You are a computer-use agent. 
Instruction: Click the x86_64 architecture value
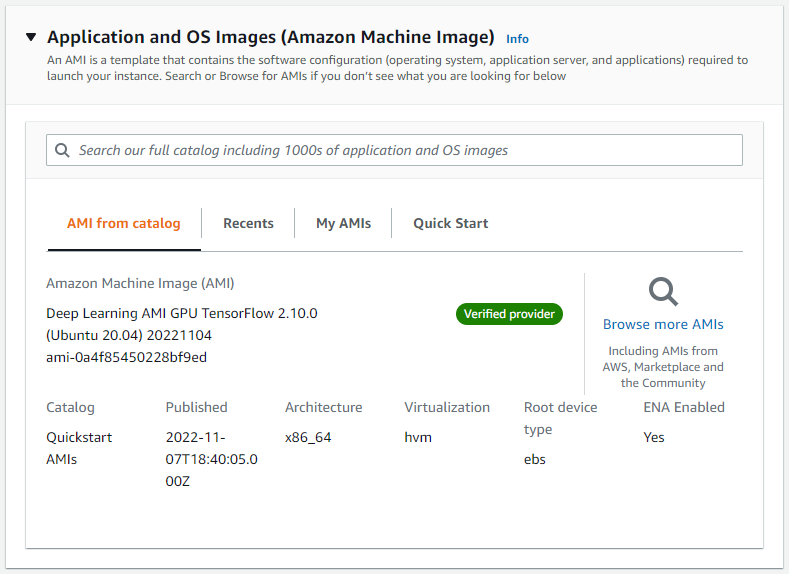307,437
